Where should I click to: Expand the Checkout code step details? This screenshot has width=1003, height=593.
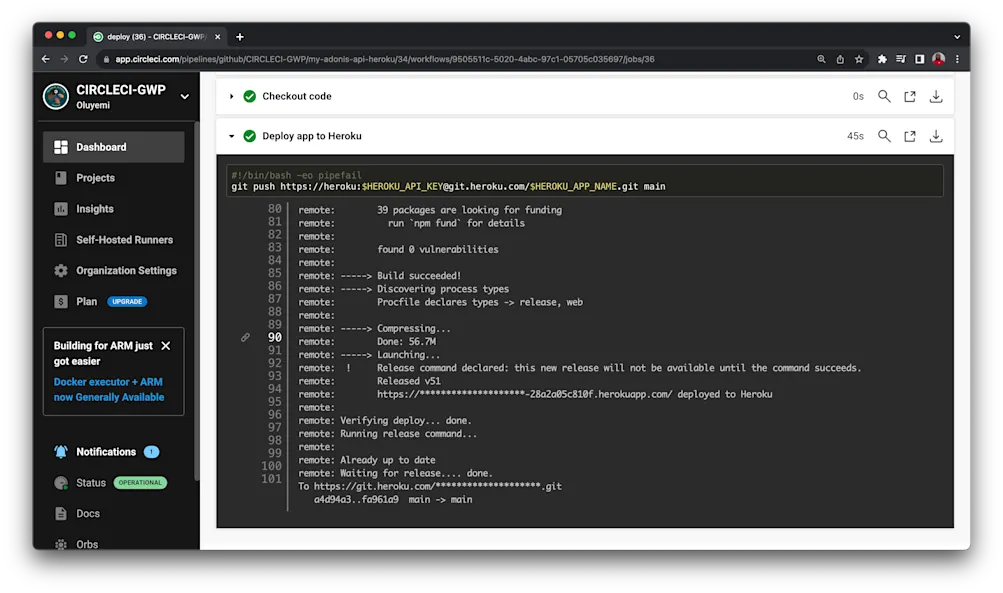(230, 96)
